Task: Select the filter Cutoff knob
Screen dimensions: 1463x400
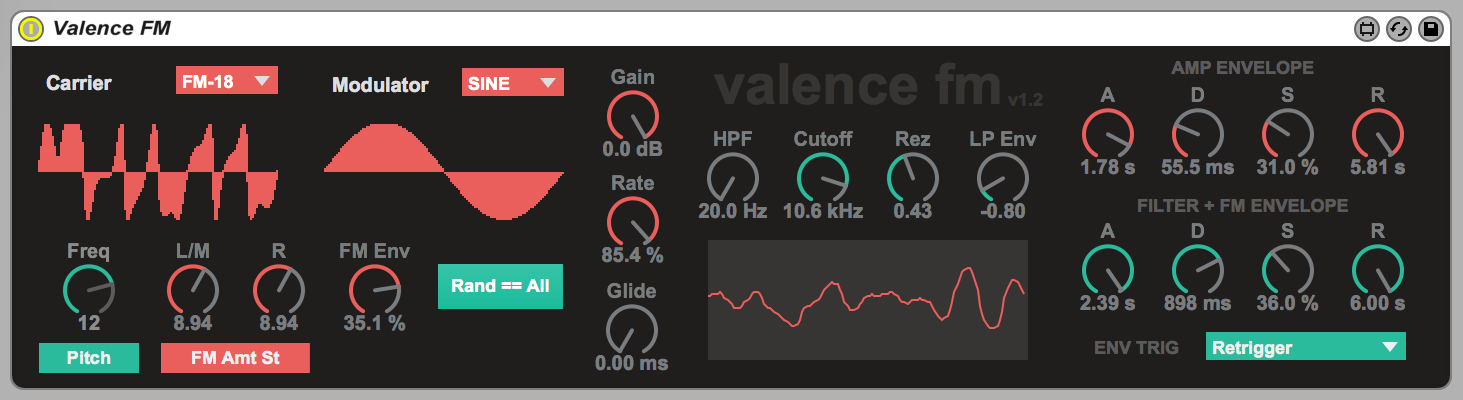Action: tap(822, 178)
